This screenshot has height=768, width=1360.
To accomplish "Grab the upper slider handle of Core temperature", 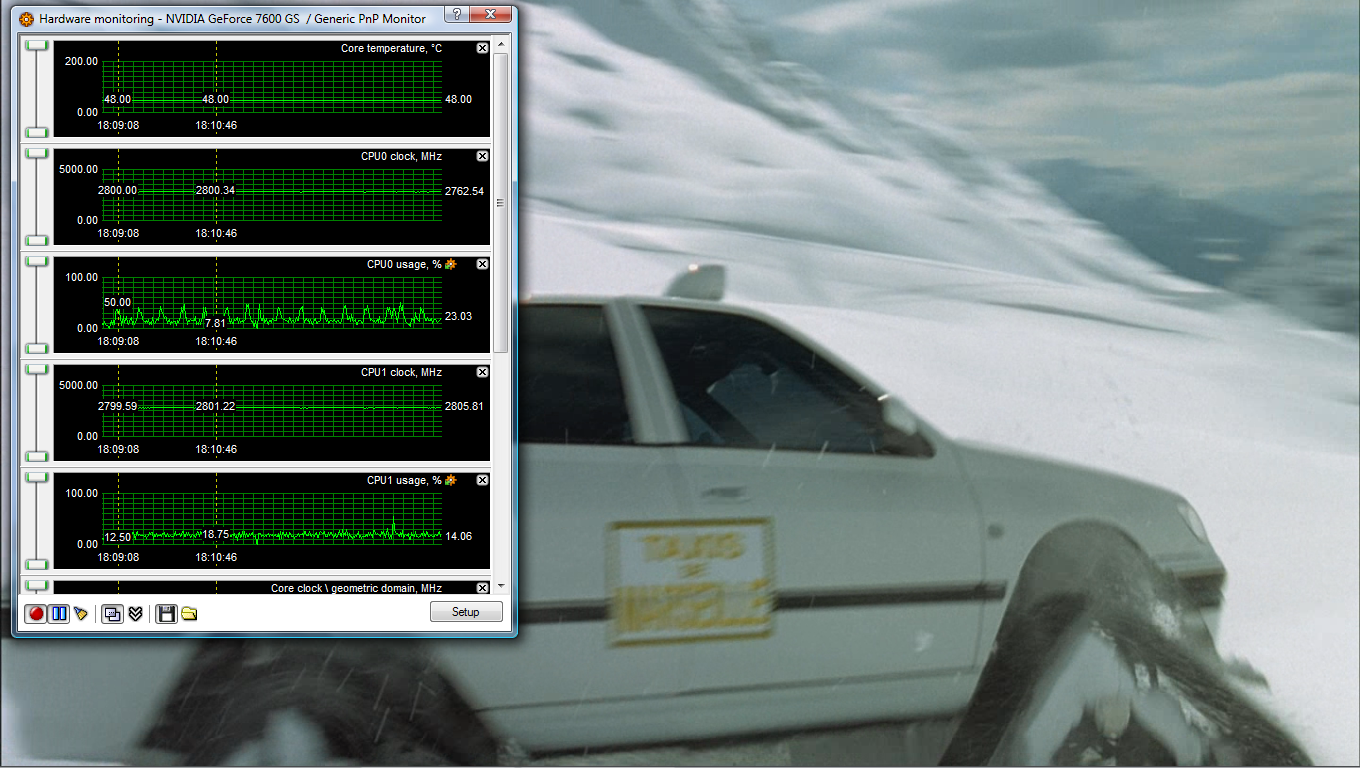I will 37,45.
